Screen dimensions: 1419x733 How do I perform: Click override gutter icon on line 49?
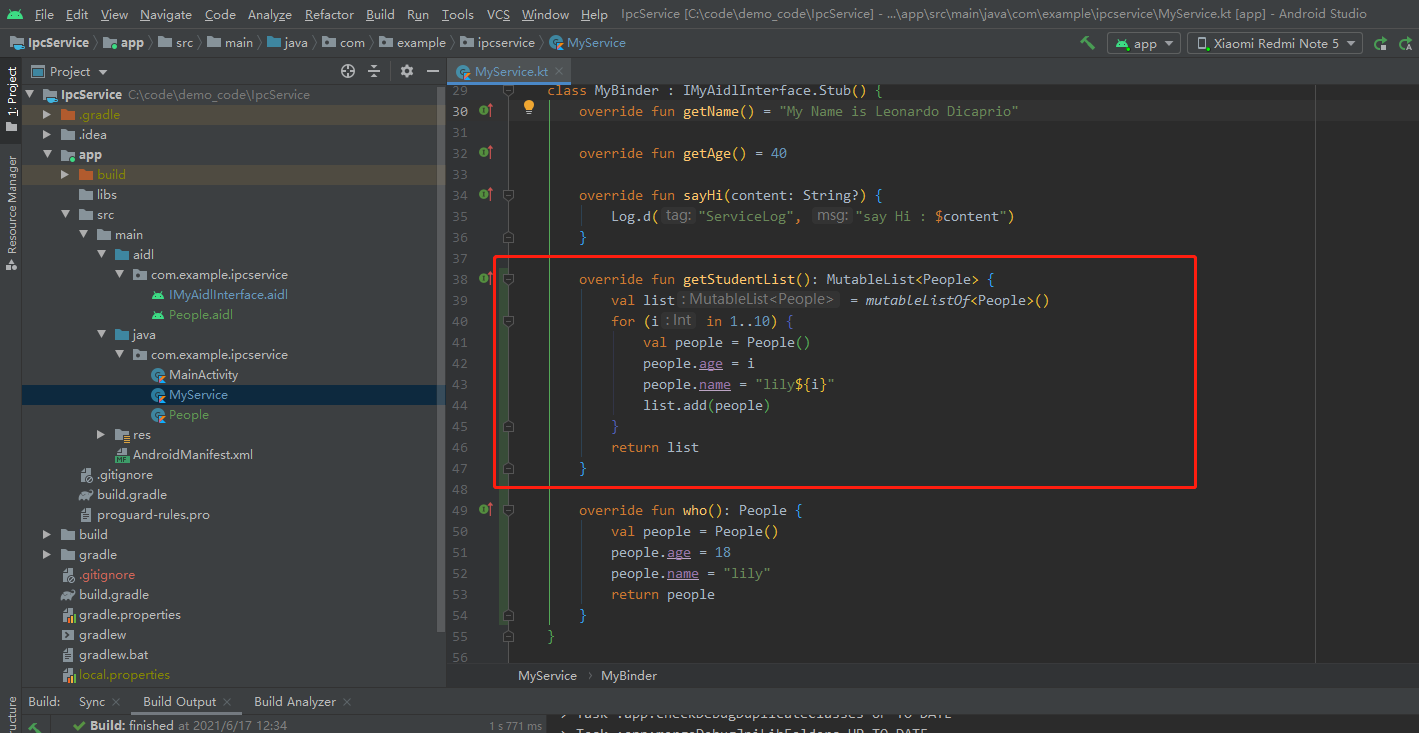coord(486,510)
